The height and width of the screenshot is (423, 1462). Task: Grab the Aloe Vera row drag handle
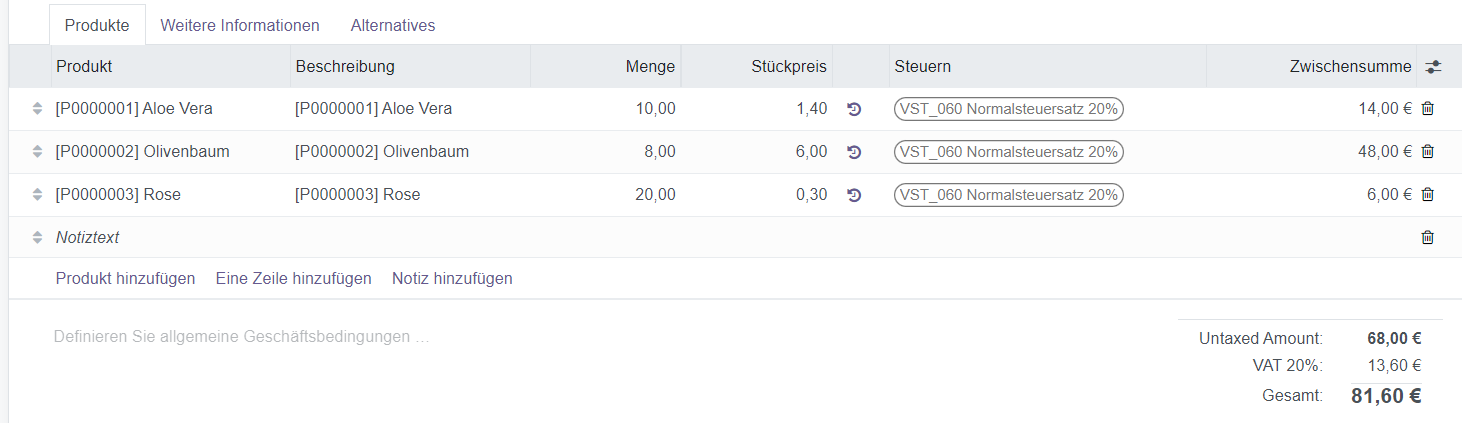click(x=37, y=109)
